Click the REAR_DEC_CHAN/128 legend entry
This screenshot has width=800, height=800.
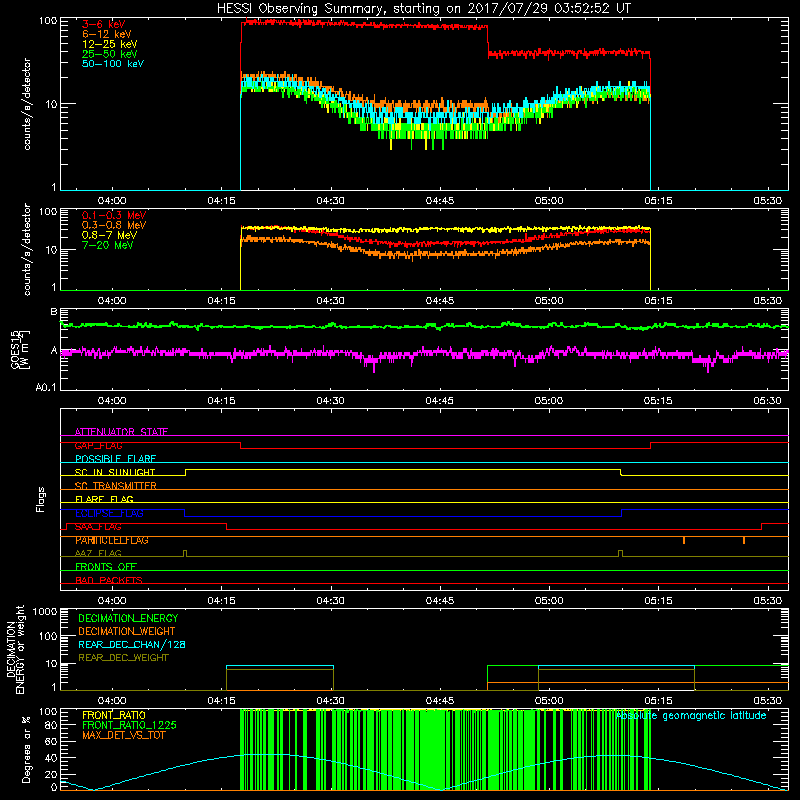coord(132,644)
